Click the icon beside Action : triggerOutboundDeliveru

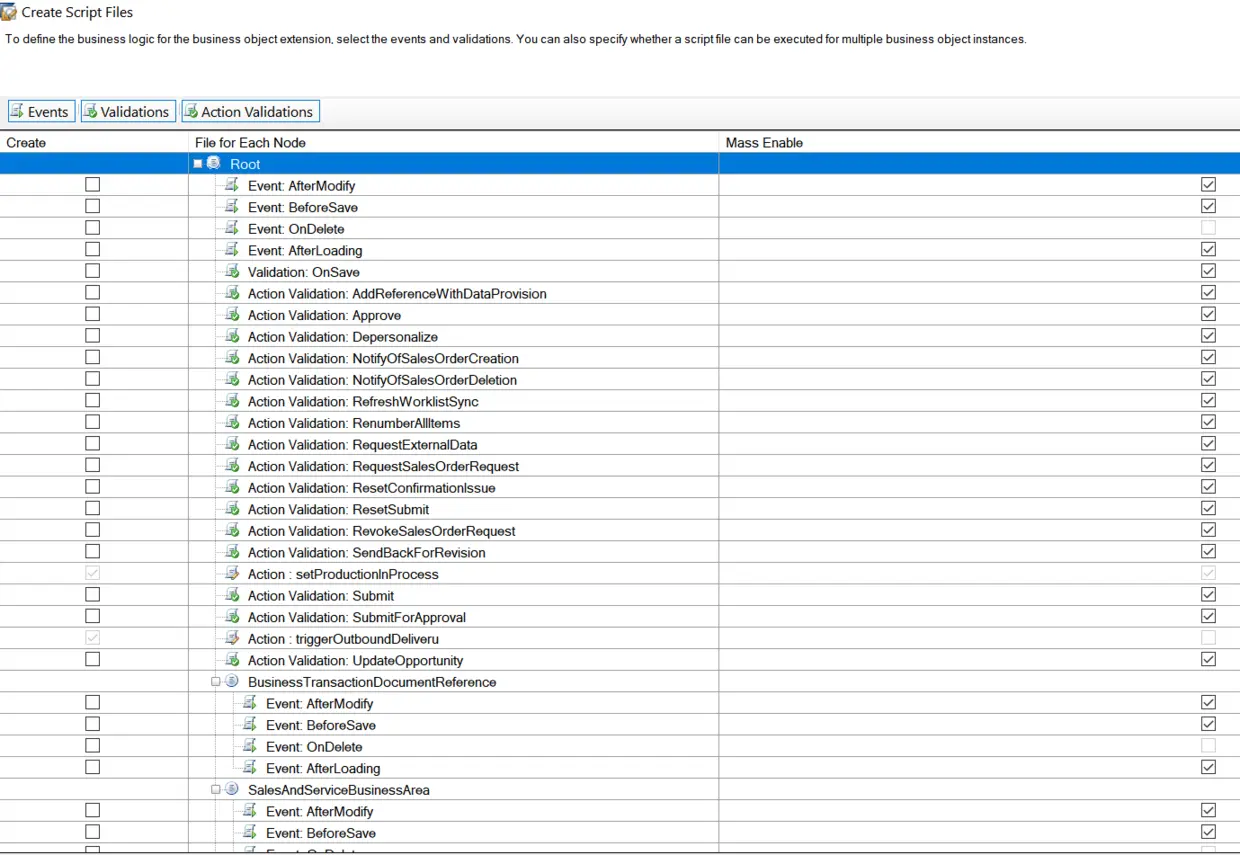[x=232, y=638]
